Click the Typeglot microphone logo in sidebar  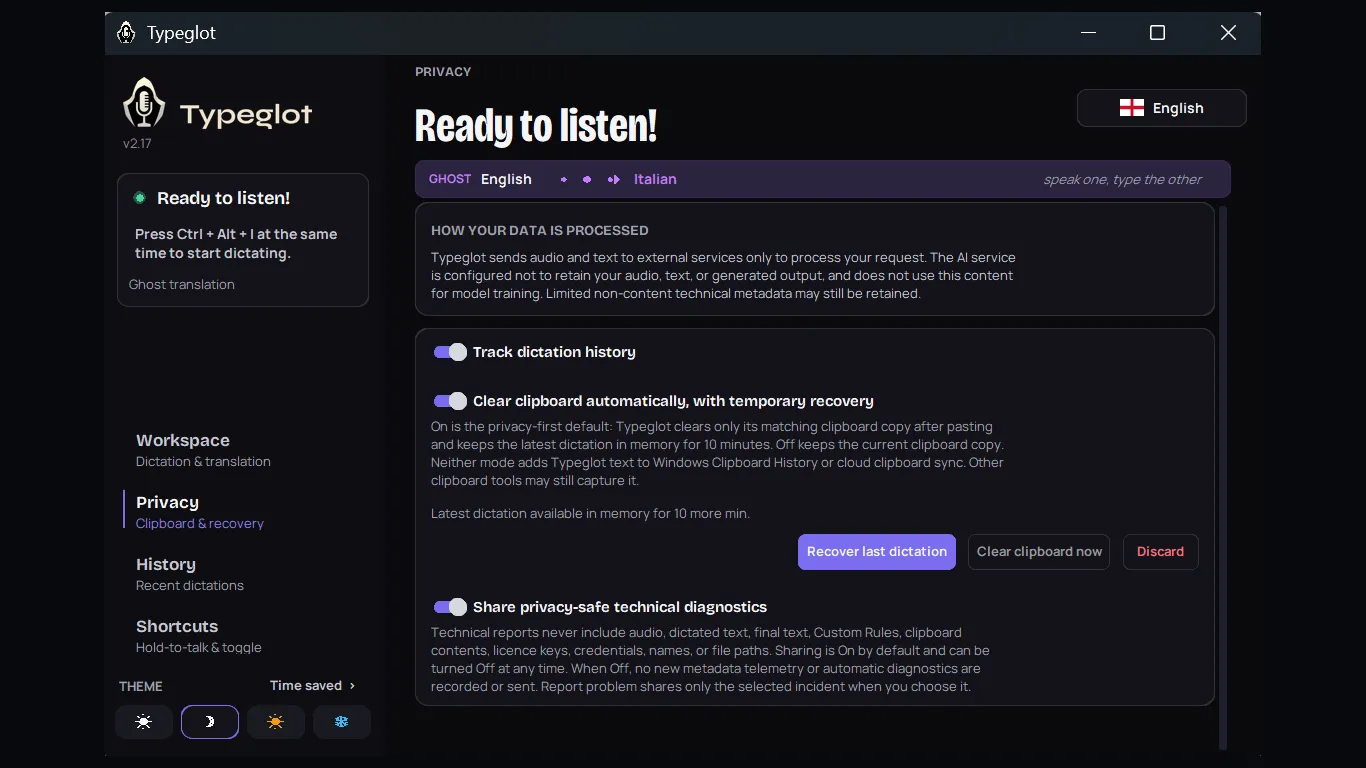pyautogui.click(x=144, y=103)
